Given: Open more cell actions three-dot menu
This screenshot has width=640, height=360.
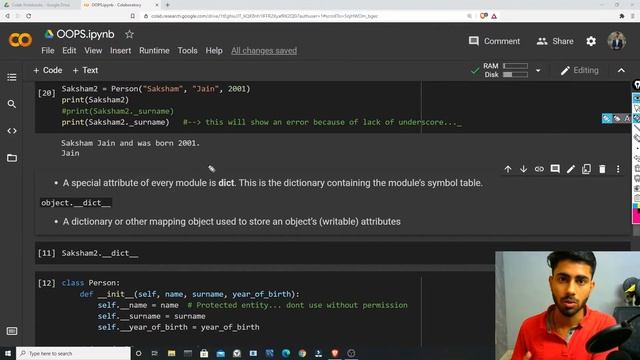Looking at the screenshot, I should pos(618,169).
